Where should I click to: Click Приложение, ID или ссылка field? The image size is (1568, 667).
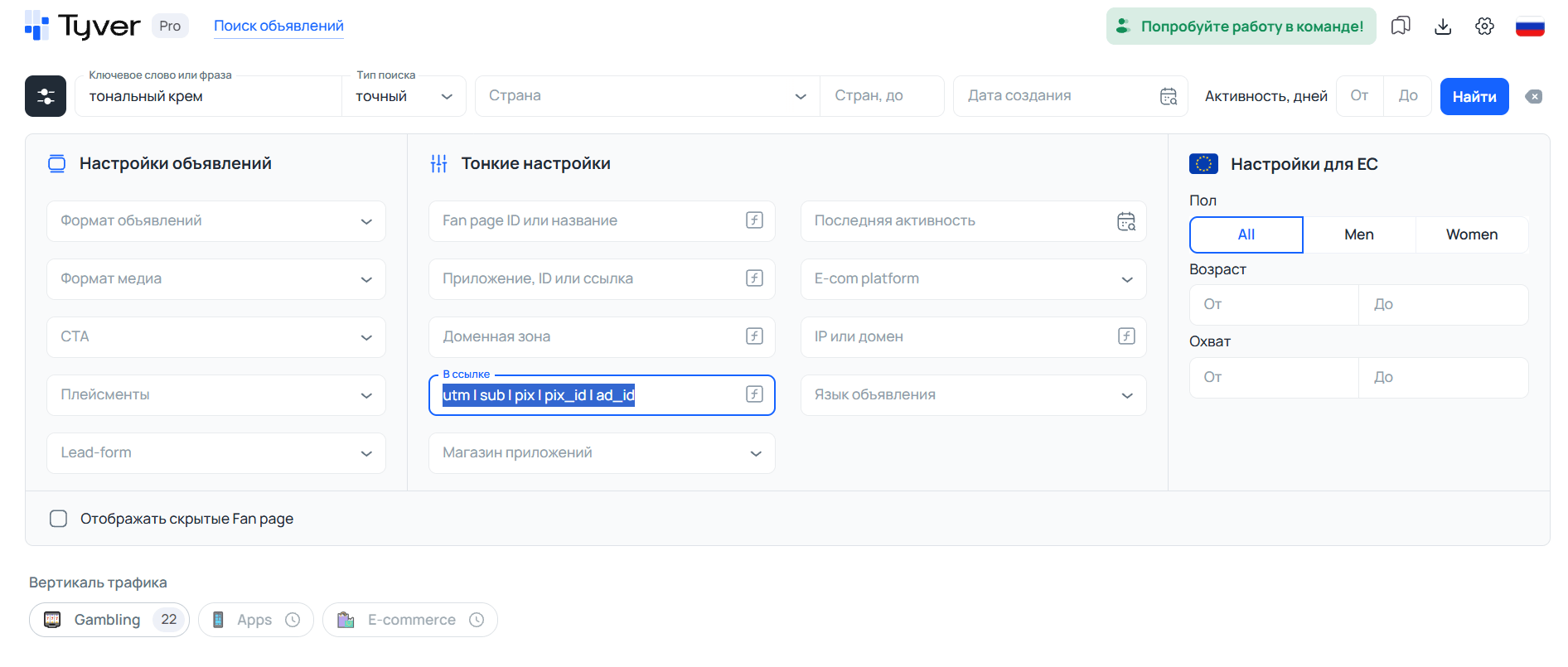coord(602,279)
